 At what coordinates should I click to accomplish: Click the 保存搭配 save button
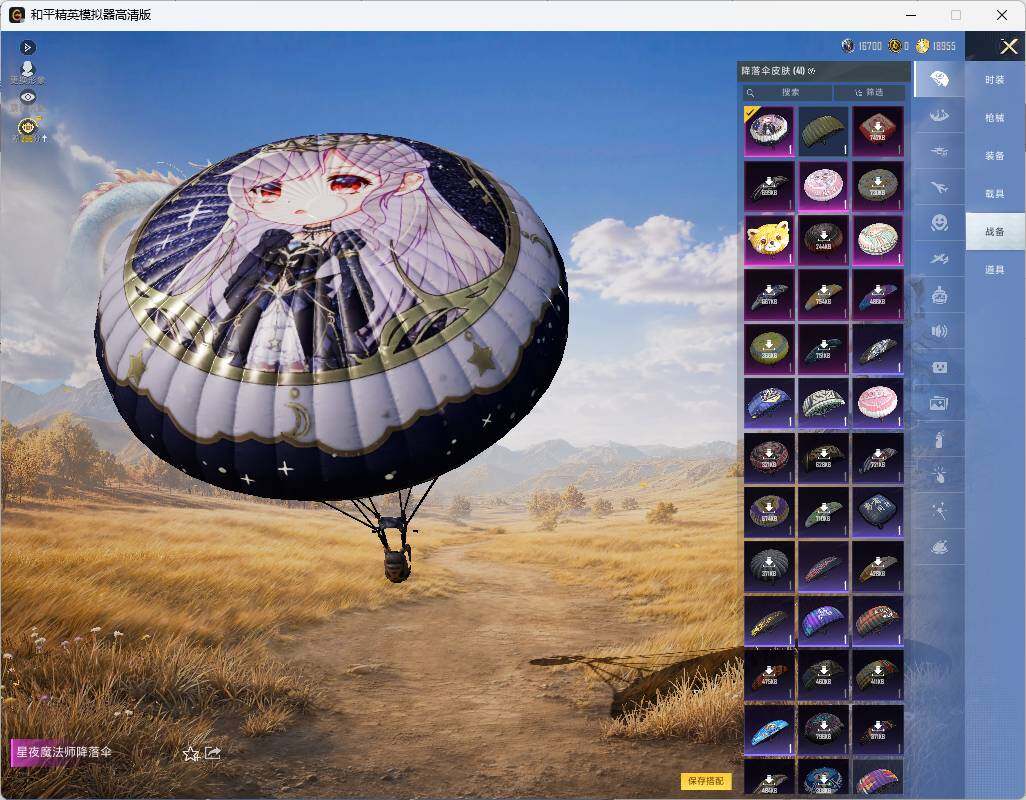click(706, 780)
